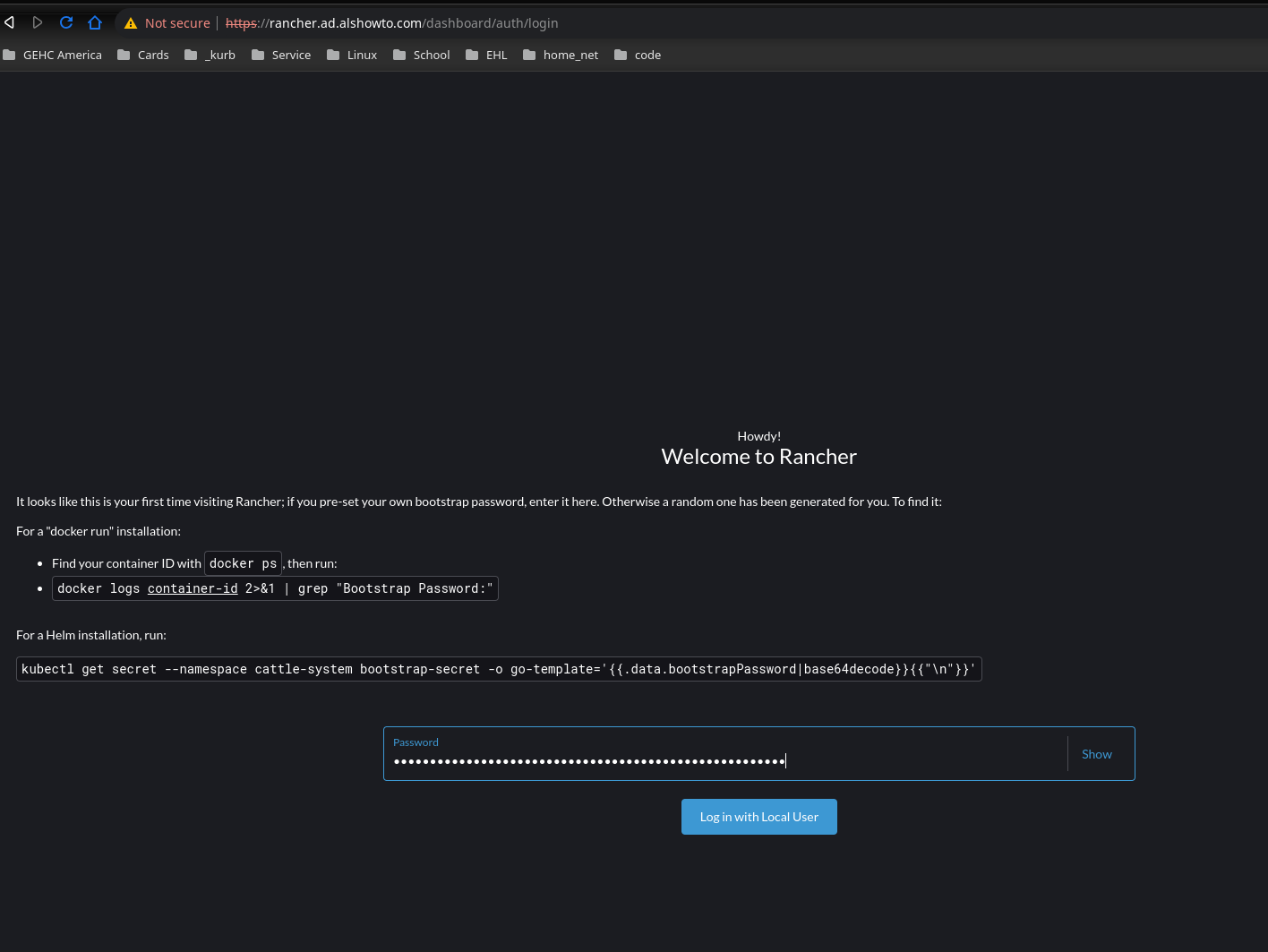Open the GEHC America bookmark folder
Viewport: 1268px width, 952px height.
[x=53, y=55]
